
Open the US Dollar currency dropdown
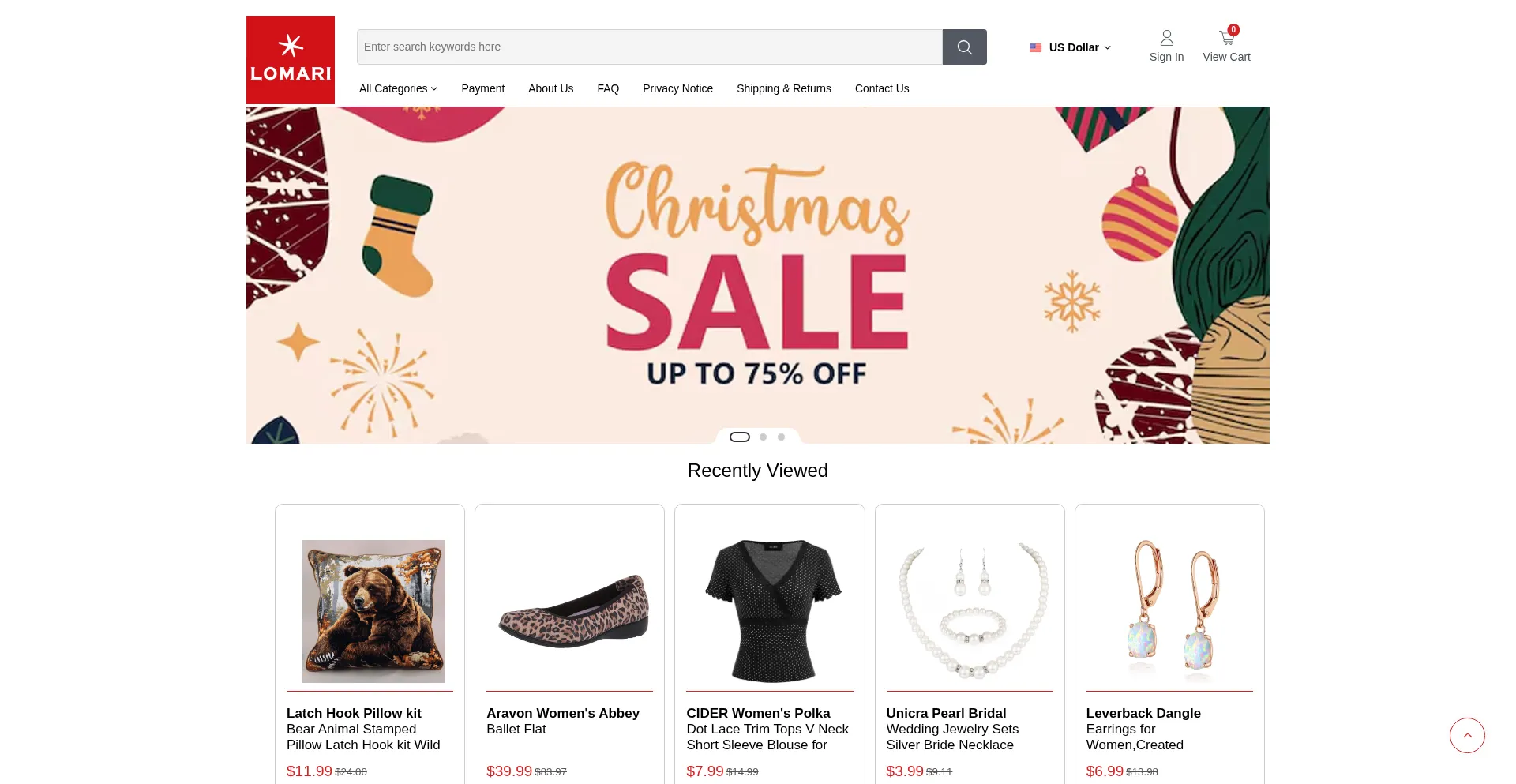coord(1079,47)
